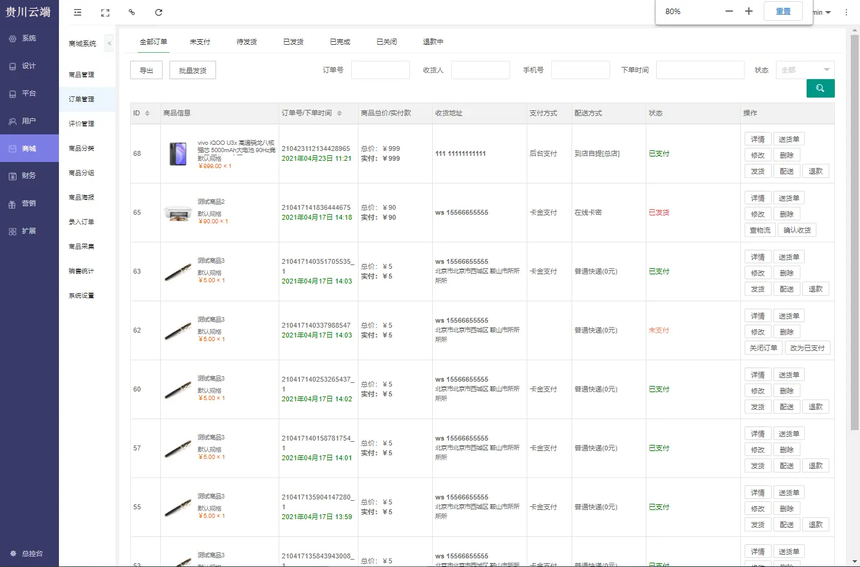Open the three-dot more menu at top right
Image resolution: width=860 pixels, height=567 pixels.
(x=846, y=12)
